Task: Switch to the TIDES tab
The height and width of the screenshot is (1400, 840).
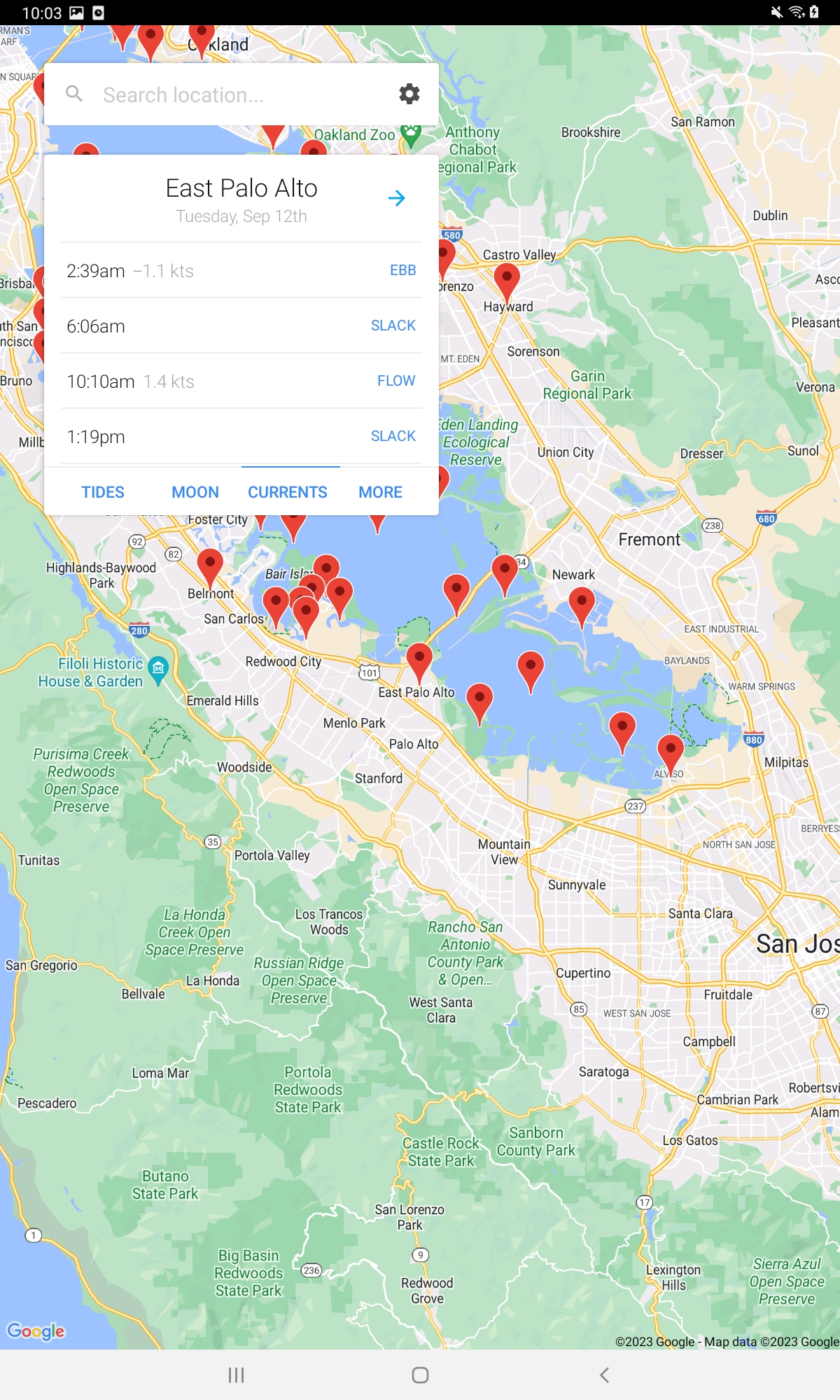Action: click(x=103, y=492)
